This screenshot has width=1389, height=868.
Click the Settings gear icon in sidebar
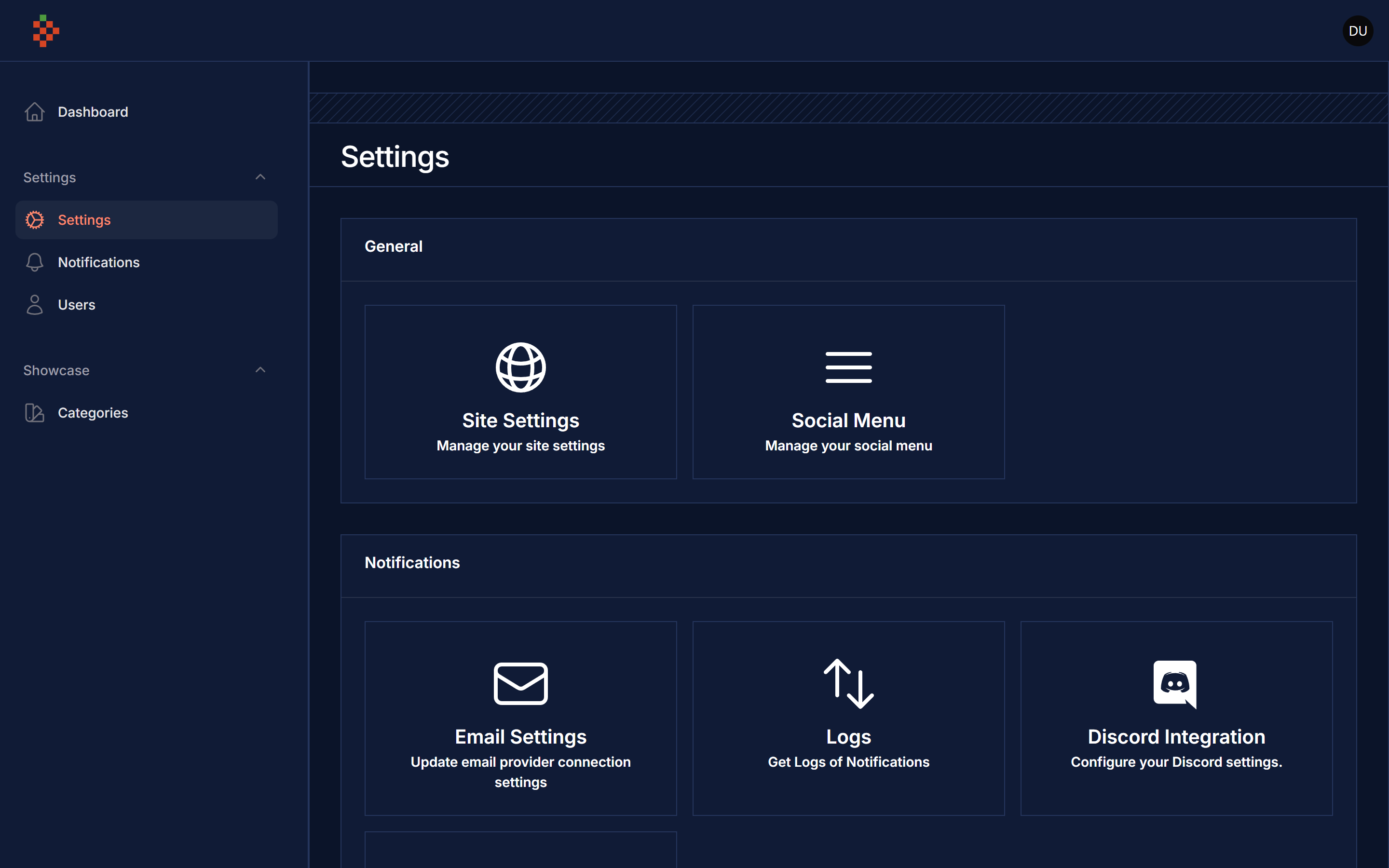pos(34,220)
